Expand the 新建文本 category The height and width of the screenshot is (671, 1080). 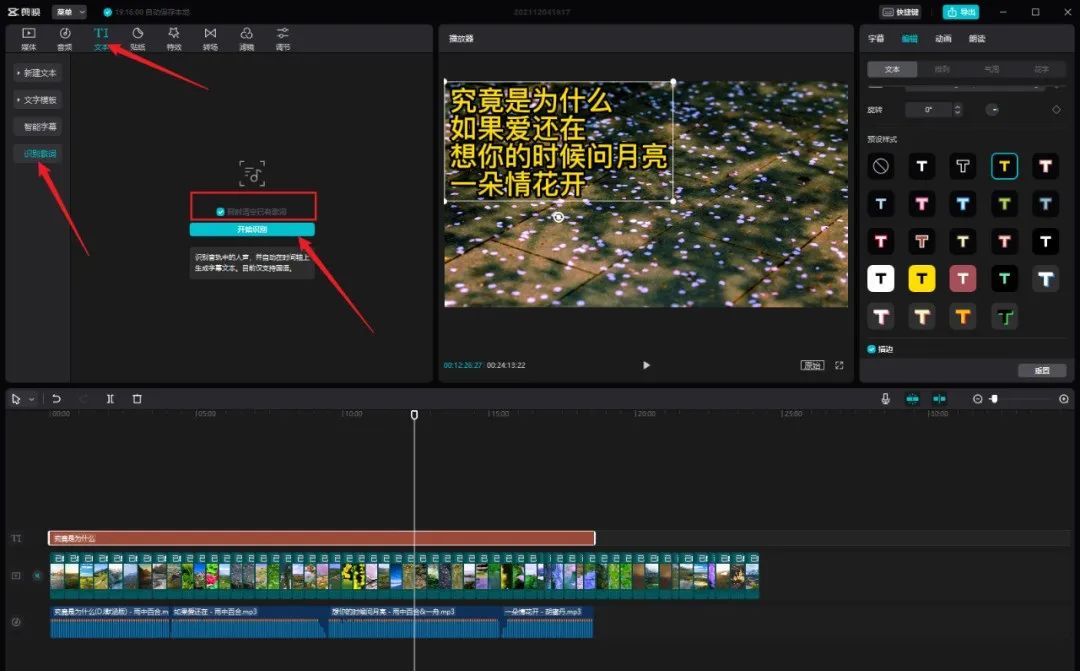[x=38, y=73]
